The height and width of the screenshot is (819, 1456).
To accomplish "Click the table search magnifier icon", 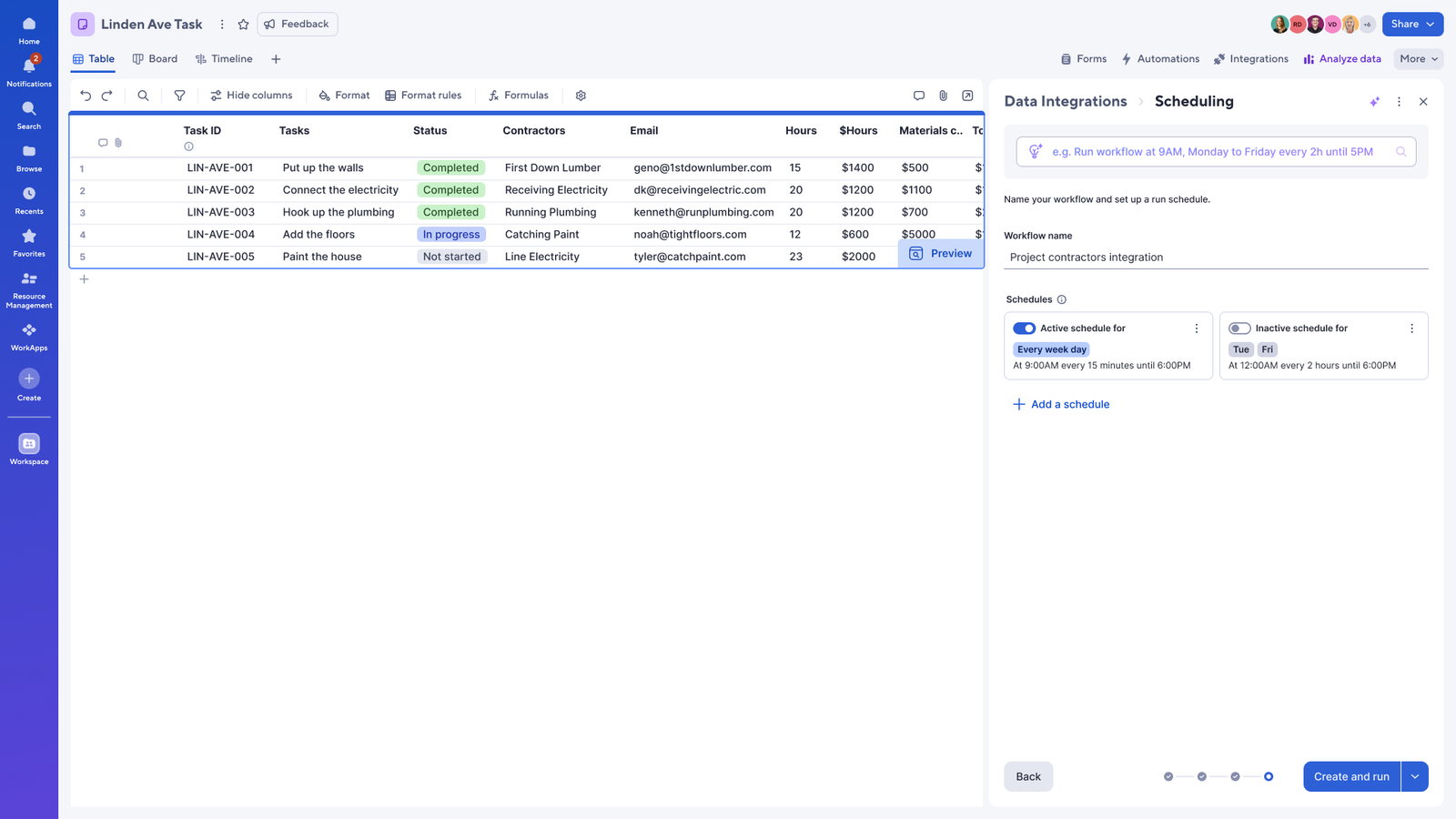I will click(x=143, y=96).
